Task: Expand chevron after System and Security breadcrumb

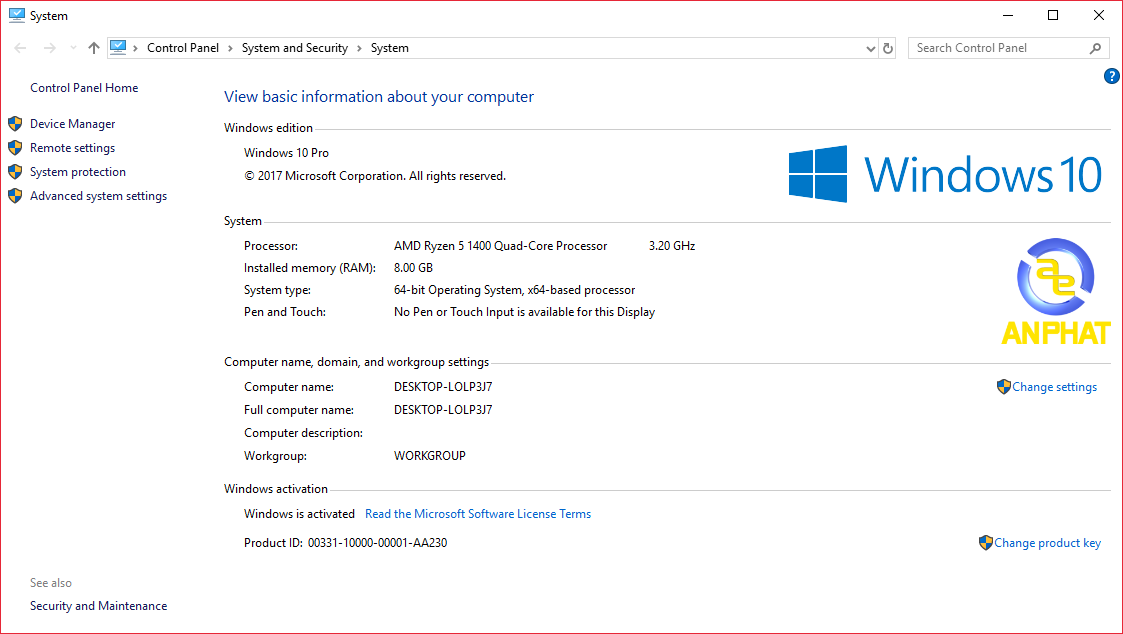Action: [359, 48]
